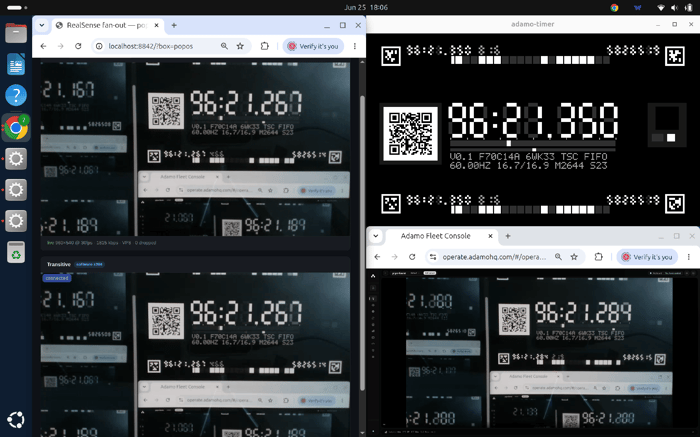Open Chrome three-dot menu in Fleet Console window

coord(689,257)
